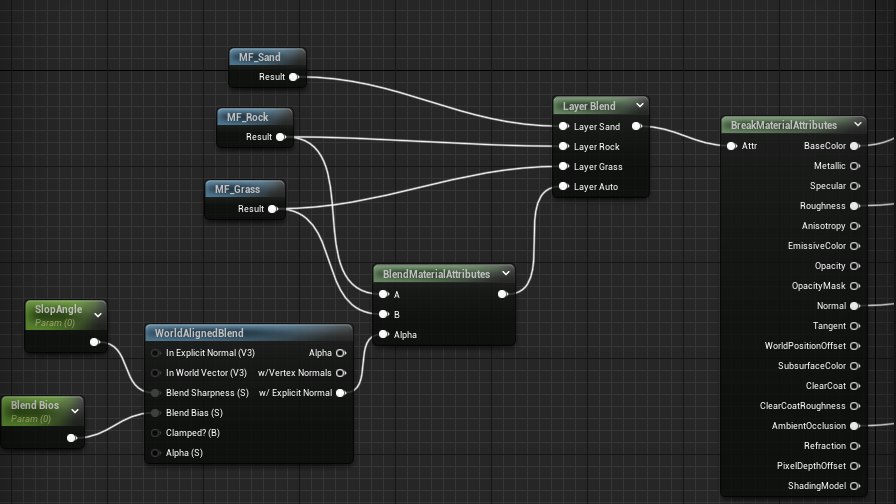This screenshot has height=504, width=896.
Task: Click the ShadingModel output pin
Action: pyautogui.click(x=855, y=486)
